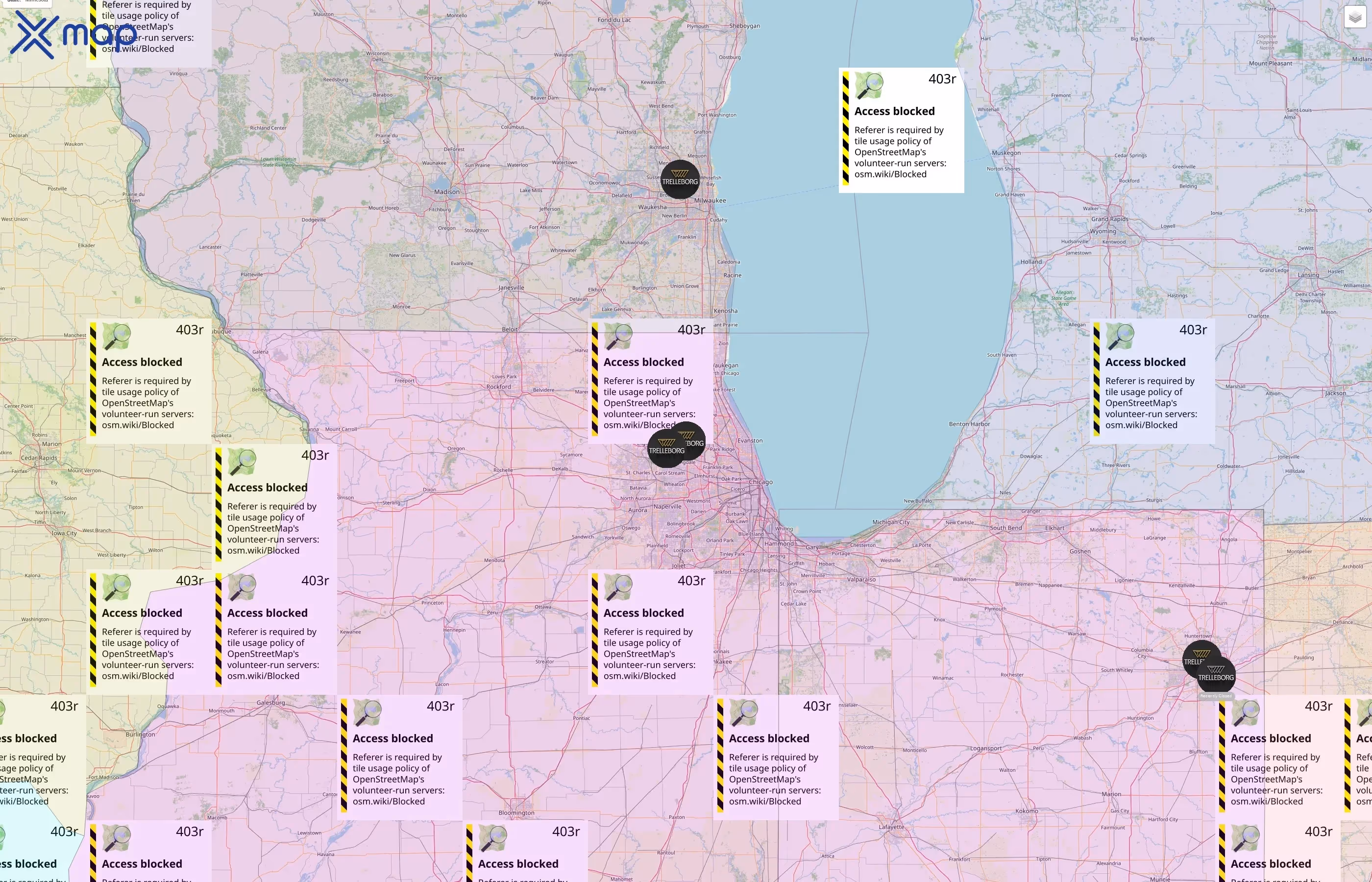Click the Valparaiso city label
Image resolution: width=1372 pixels, height=882 pixels.
[861, 580]
